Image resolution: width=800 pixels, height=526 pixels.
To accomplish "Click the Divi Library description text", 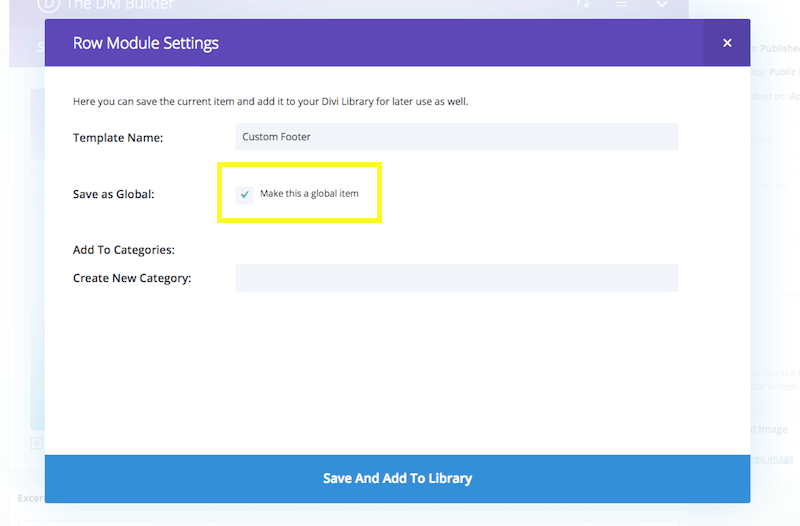I will 270,101.
